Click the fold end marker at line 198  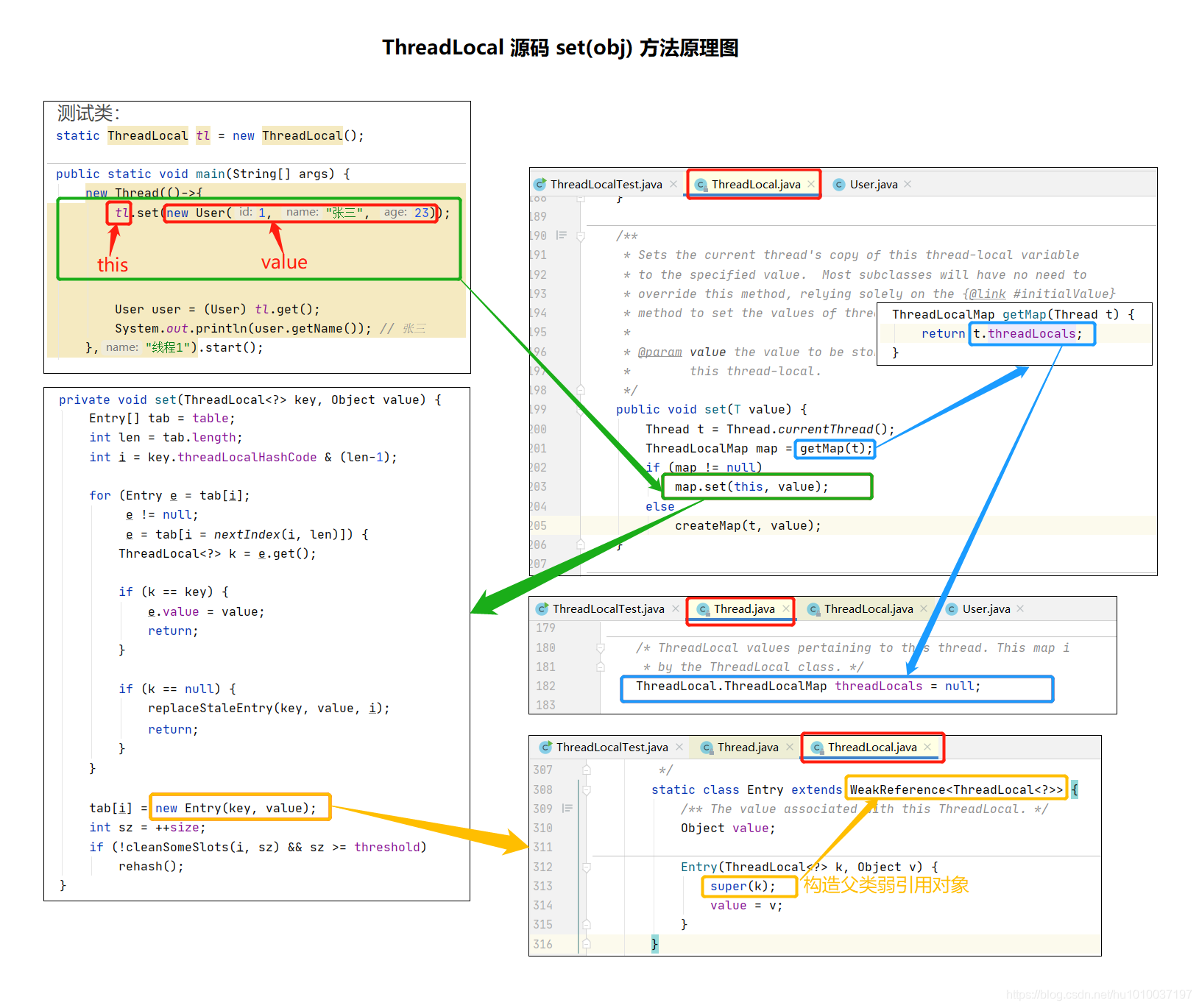pyautogui.click(x=581, y=390)
